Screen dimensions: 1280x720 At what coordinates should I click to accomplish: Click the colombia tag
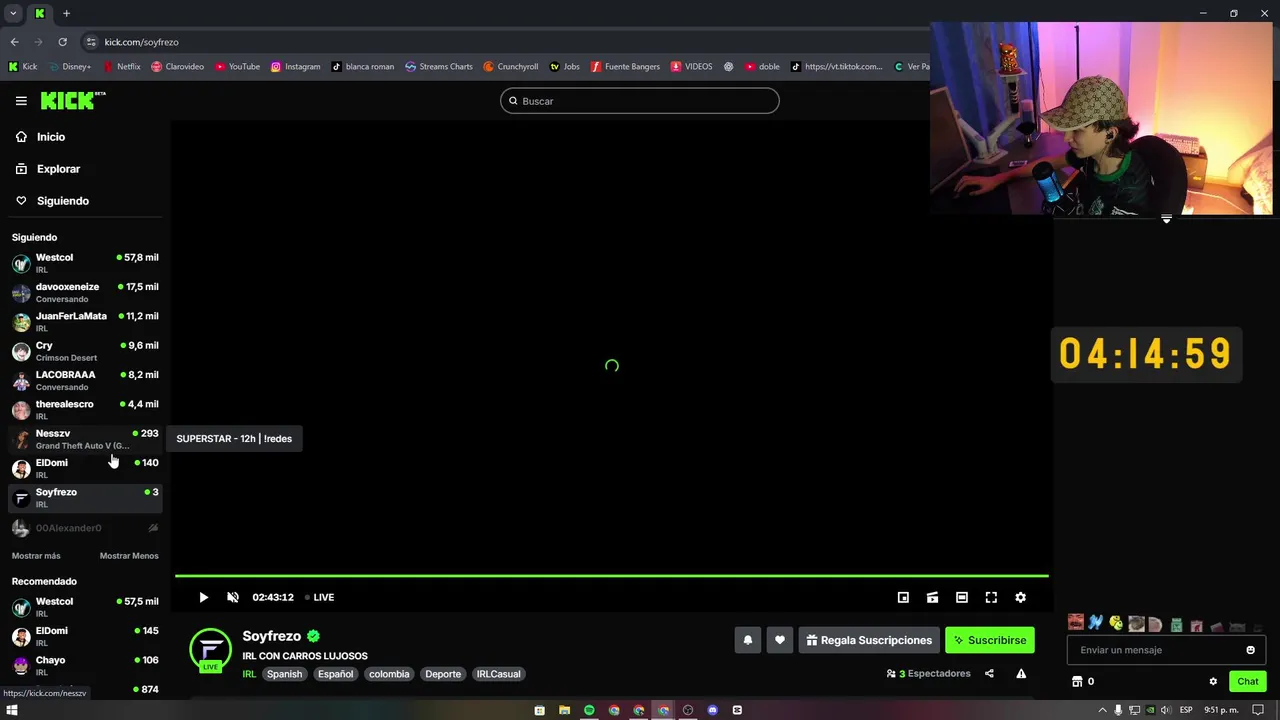click(389, 674)
